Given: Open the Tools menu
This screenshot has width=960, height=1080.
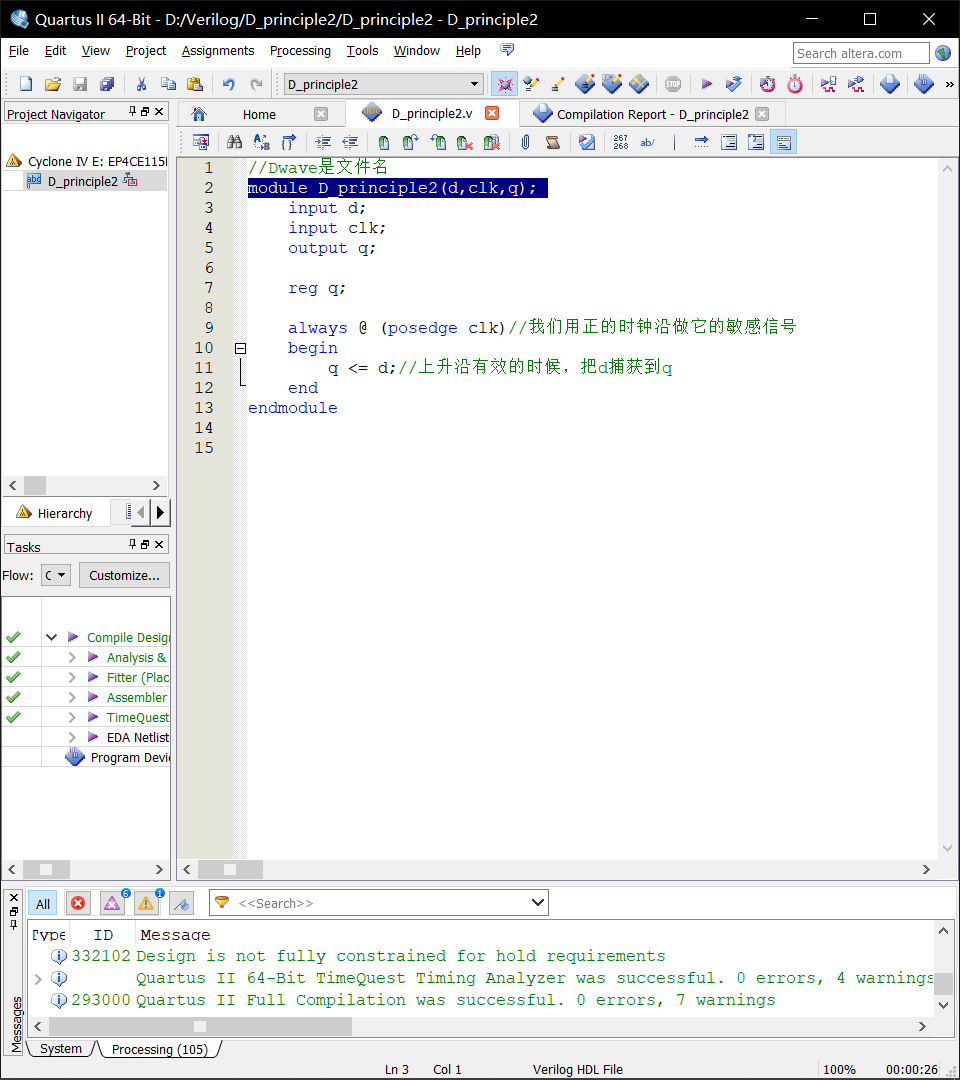Looking at the screenshot, I should tap(362, 50).
